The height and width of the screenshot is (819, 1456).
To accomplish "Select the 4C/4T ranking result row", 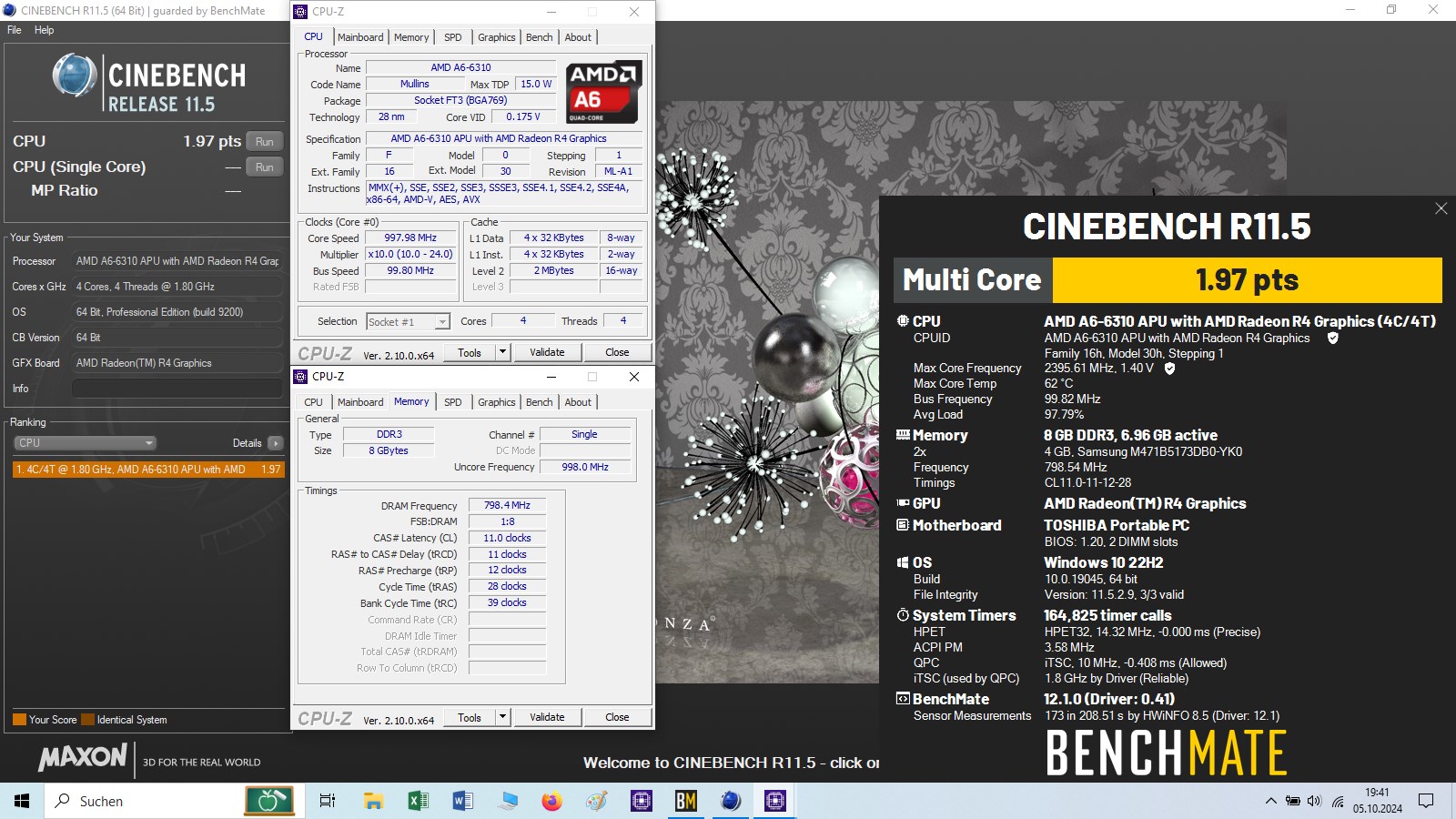I will (x=148, y=470).
